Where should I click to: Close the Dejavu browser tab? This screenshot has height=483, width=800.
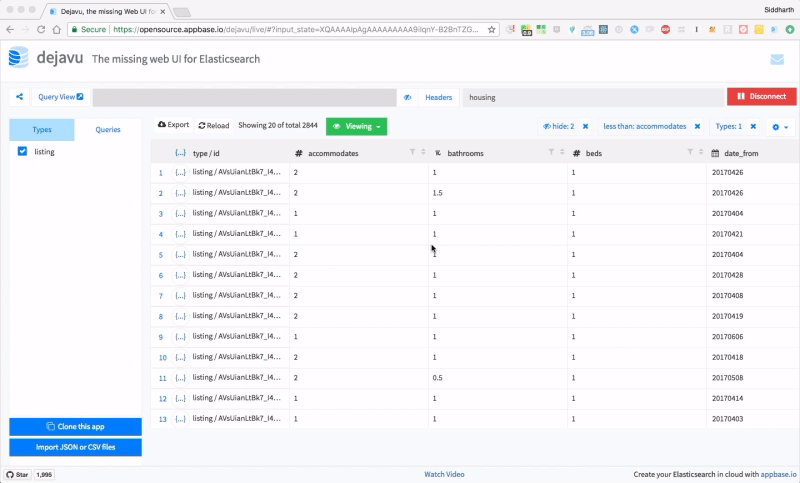pyautogui.click(x=163, y=11)
